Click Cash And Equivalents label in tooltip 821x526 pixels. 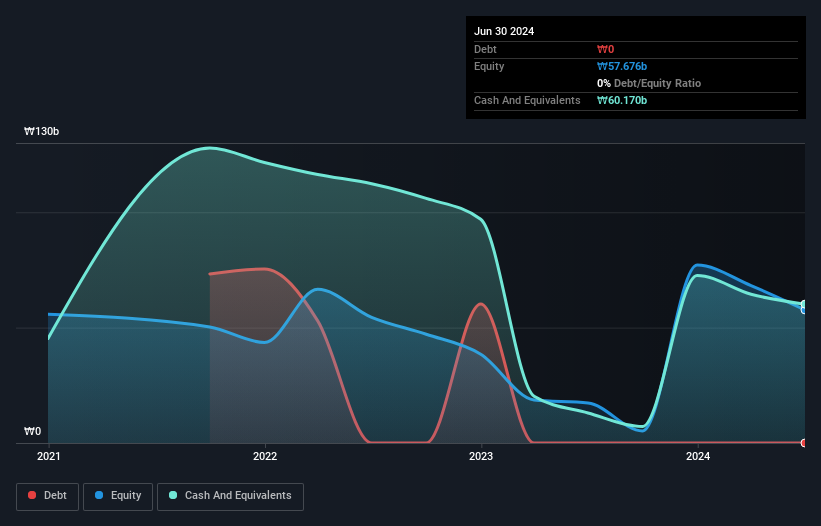pos(527,100)
